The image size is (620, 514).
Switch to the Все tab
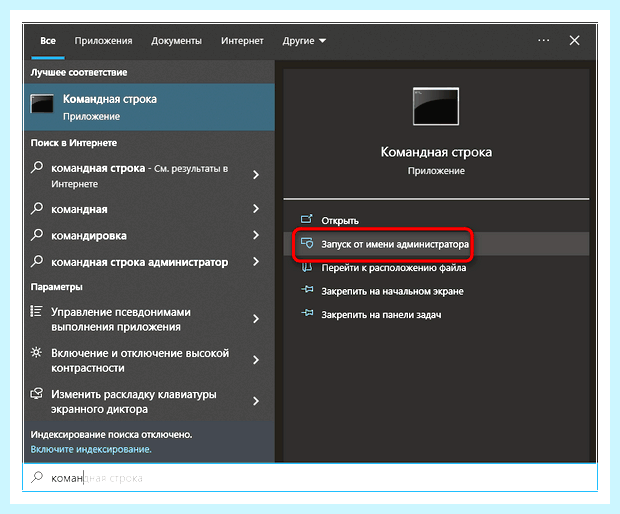tap(48, 41)
